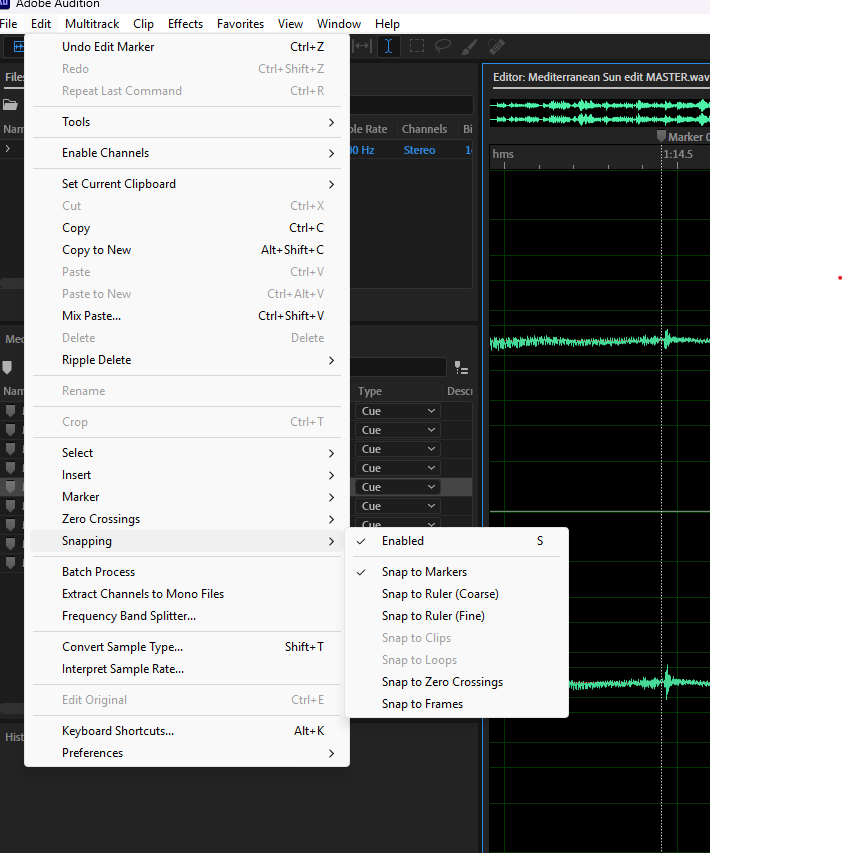Select the Marquee Selection tool
The image size is (843, 853).
tap(417, 46)
